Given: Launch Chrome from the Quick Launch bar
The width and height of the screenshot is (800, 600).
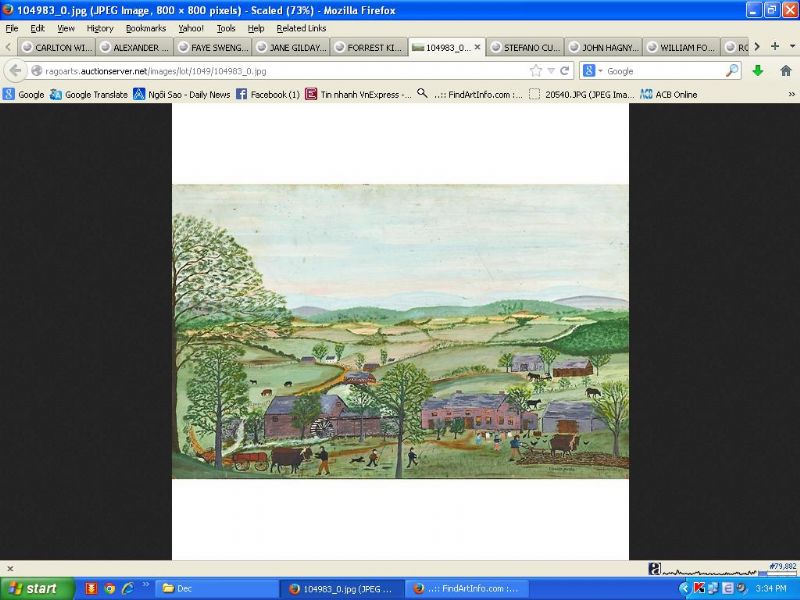Looking at the screenshot, I should tap(109, 588).
